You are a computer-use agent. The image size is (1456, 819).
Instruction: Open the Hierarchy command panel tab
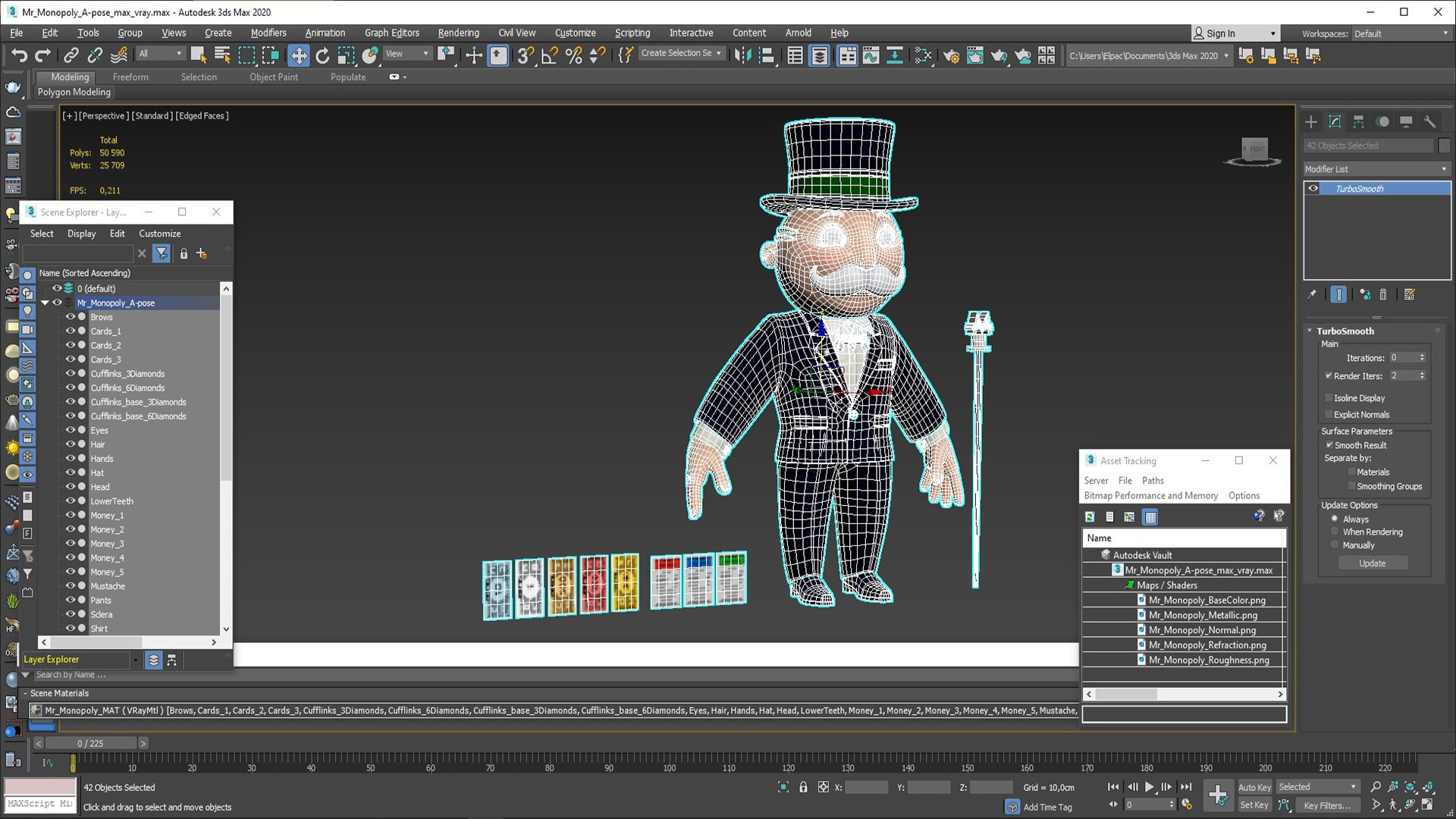(x=1358, y=121)
